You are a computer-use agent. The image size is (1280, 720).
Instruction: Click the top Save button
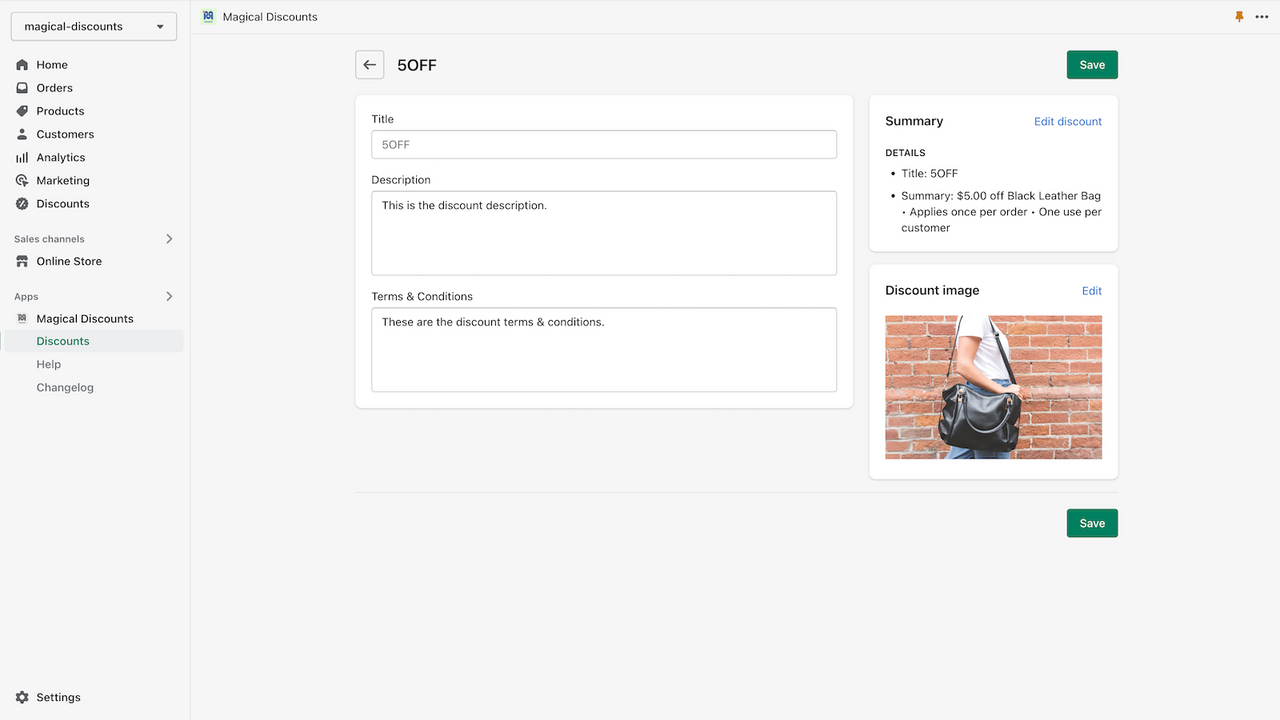1092,65
